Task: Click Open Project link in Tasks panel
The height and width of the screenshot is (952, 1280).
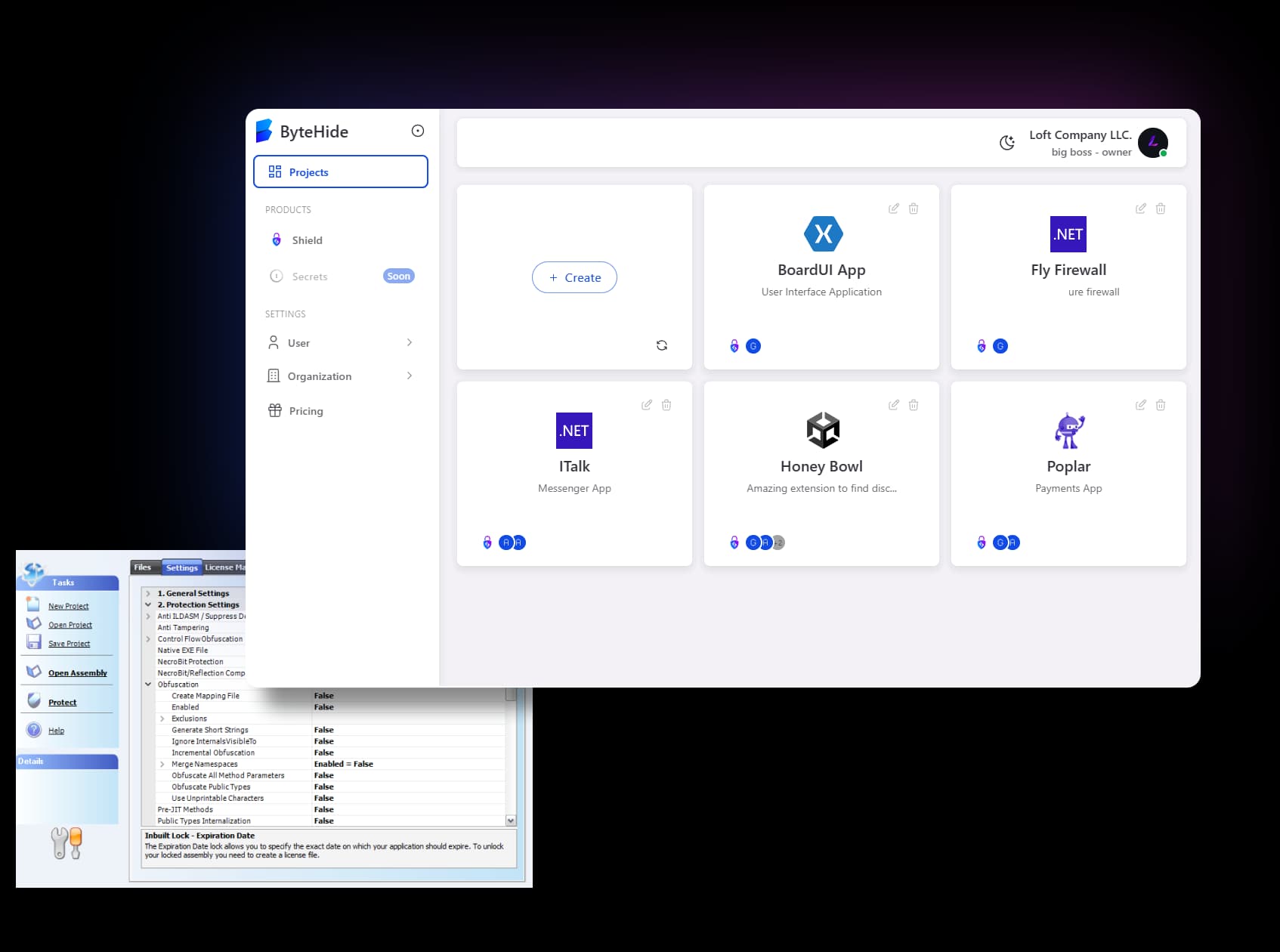Action: click(x=70, y=625)
